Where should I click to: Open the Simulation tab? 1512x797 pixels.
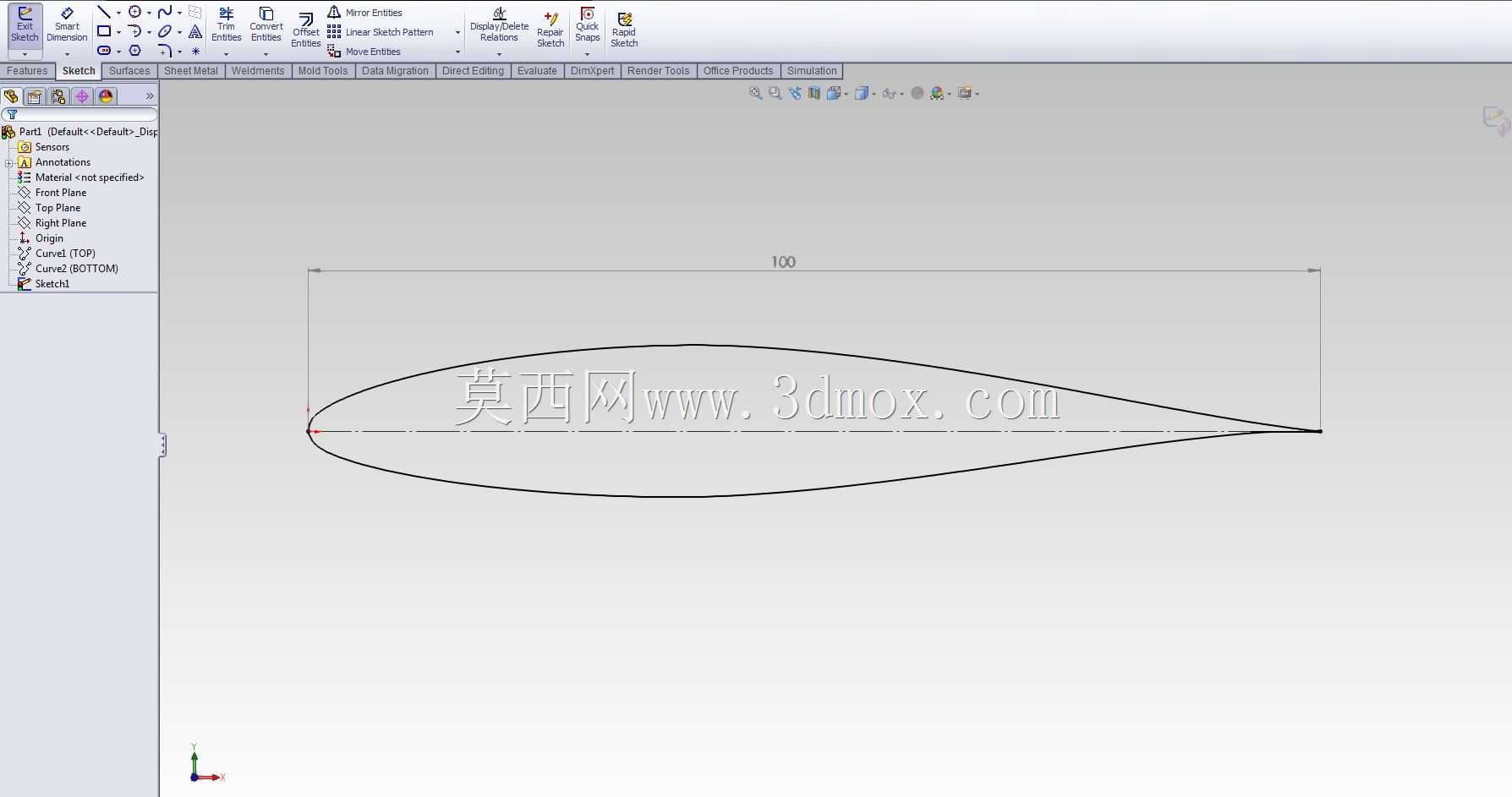(812, 71)
